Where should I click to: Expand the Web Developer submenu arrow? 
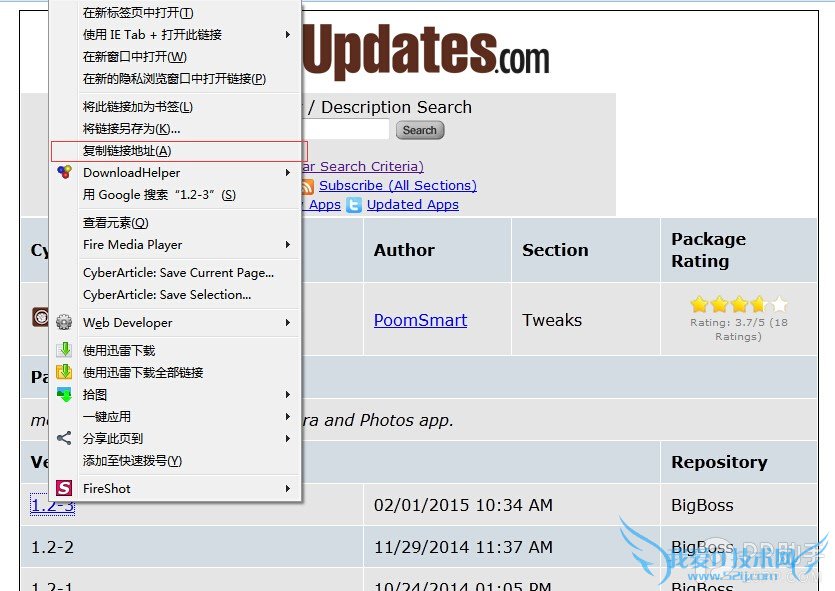coord(288,323)
